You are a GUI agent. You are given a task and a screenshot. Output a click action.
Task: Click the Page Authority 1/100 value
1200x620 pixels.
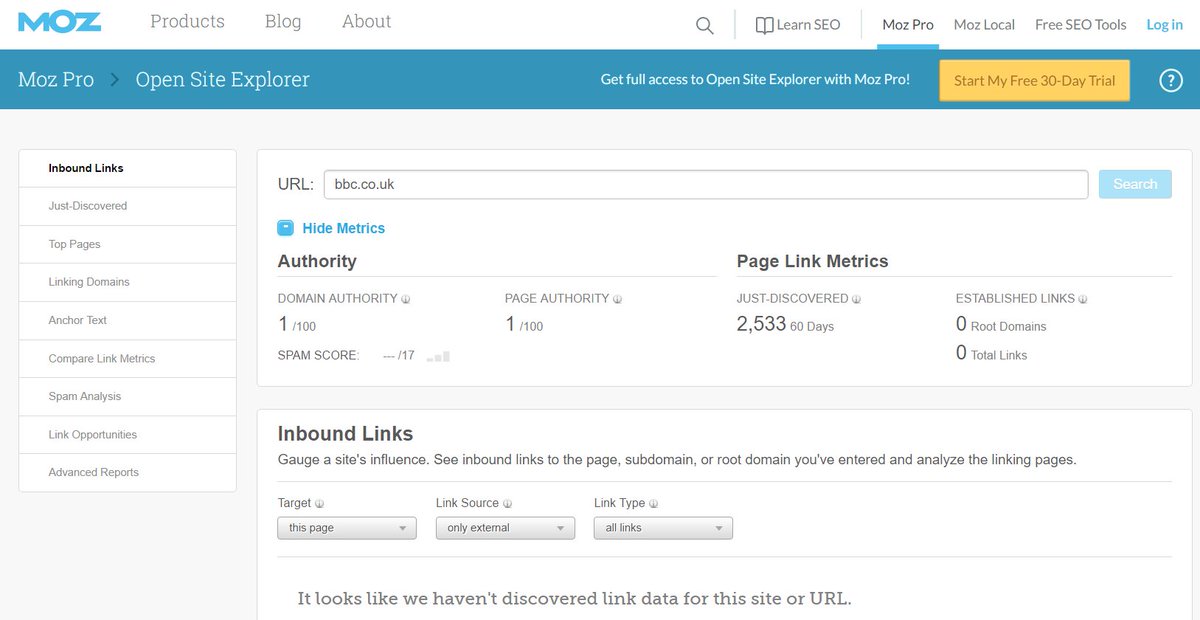pyautogui.click(x=524, y=324)
